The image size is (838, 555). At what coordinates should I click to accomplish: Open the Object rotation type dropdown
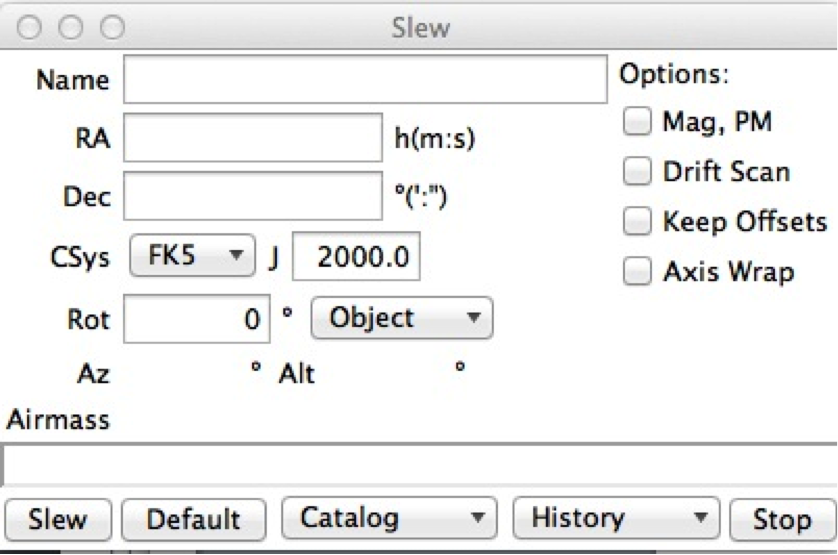coord(402,319)
